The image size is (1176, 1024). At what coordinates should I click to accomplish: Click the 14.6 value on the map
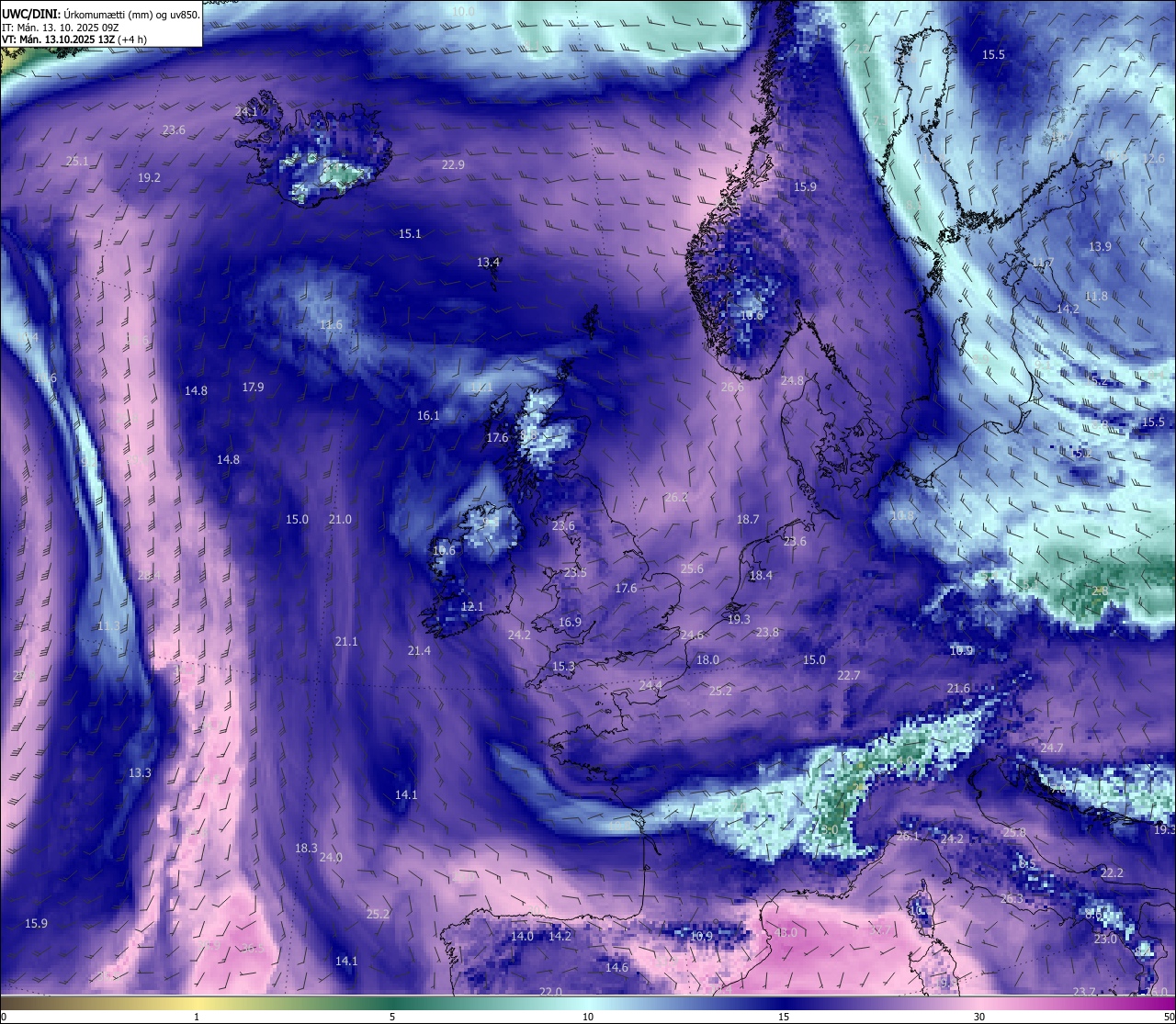click(x=616, y=968)
